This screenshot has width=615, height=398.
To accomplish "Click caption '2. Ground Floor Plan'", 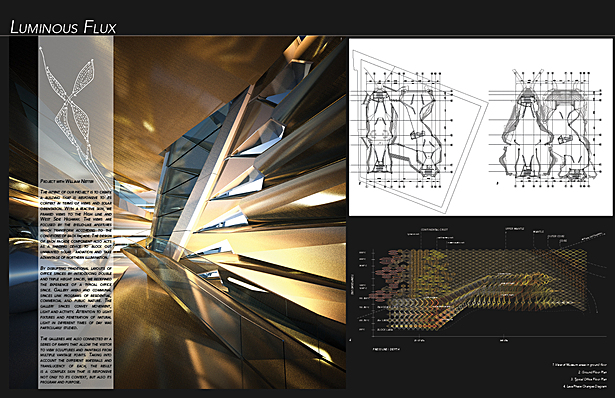I will coord(592,372).
